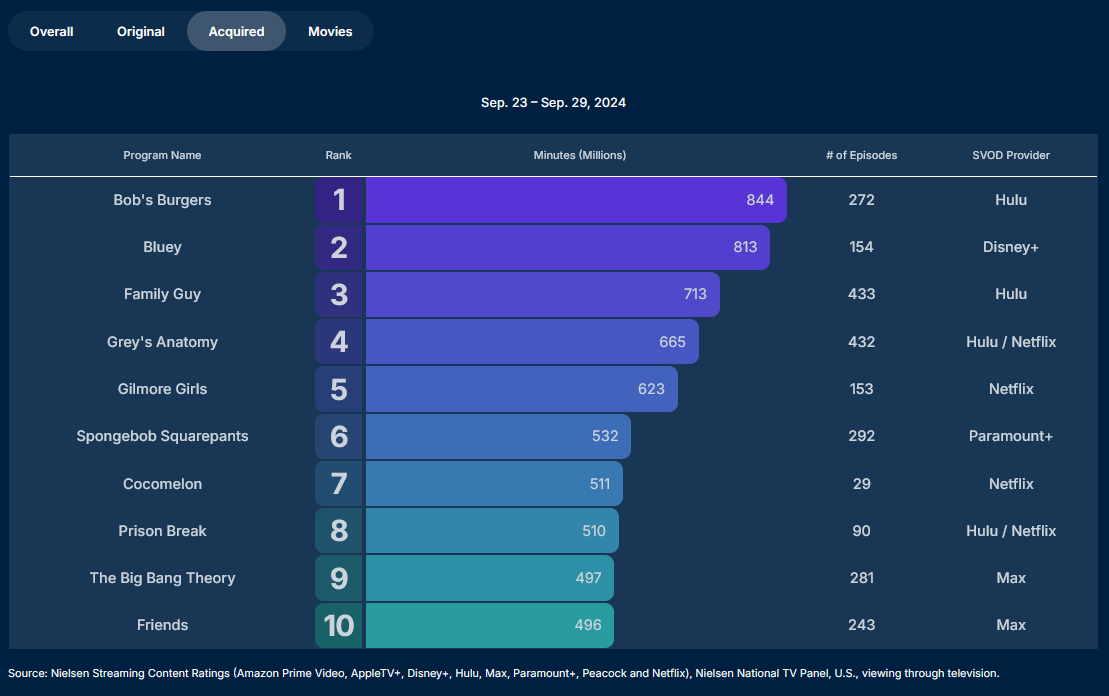Click the Gilmore Girls 623 minutes bar
1109x696 pixels.
521,389
